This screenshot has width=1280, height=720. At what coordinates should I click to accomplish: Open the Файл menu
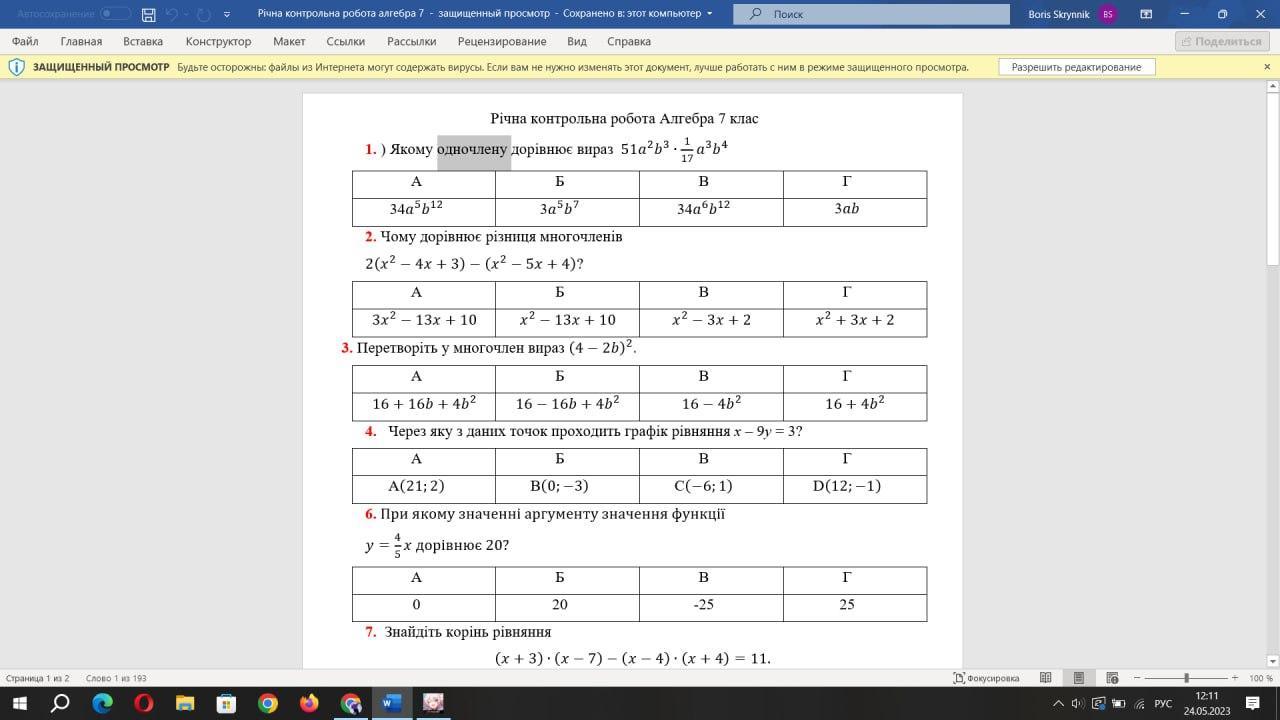tap(25, 41)
